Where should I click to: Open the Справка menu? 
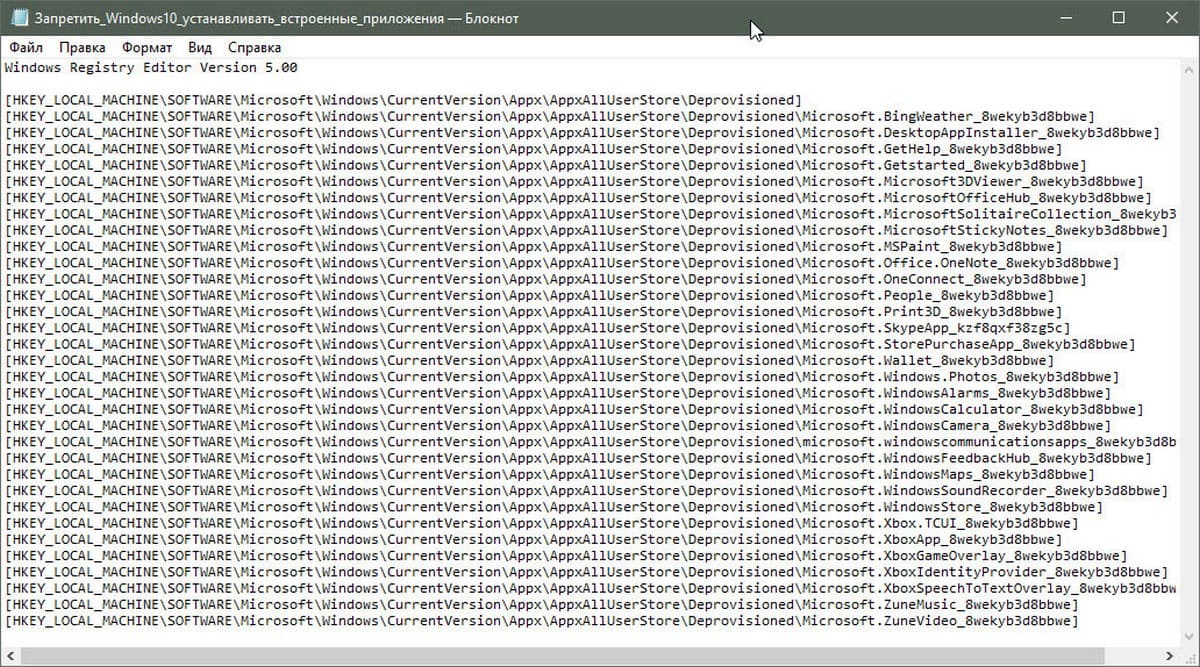[254, 47]
